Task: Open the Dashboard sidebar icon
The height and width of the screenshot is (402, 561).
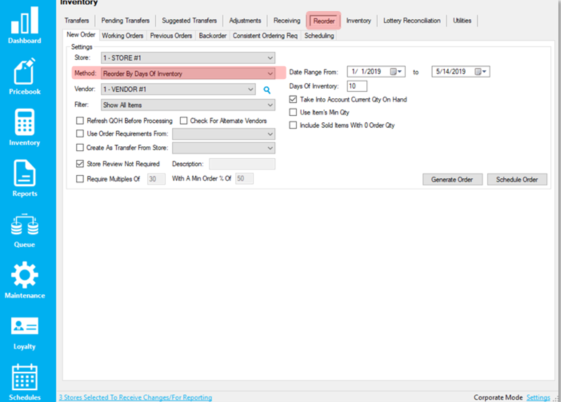Action: pyautogui.click(x=24, y=25)
